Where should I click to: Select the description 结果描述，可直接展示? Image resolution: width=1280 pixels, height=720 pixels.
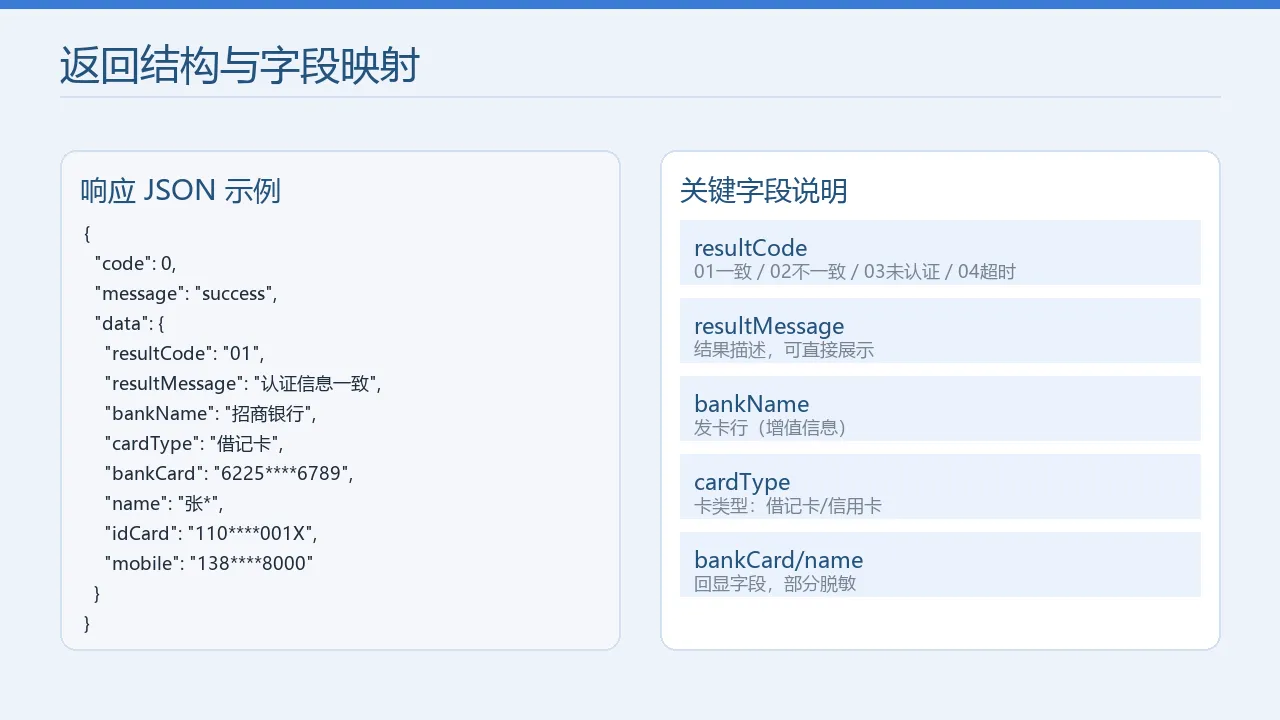click(x=784, y=350)
